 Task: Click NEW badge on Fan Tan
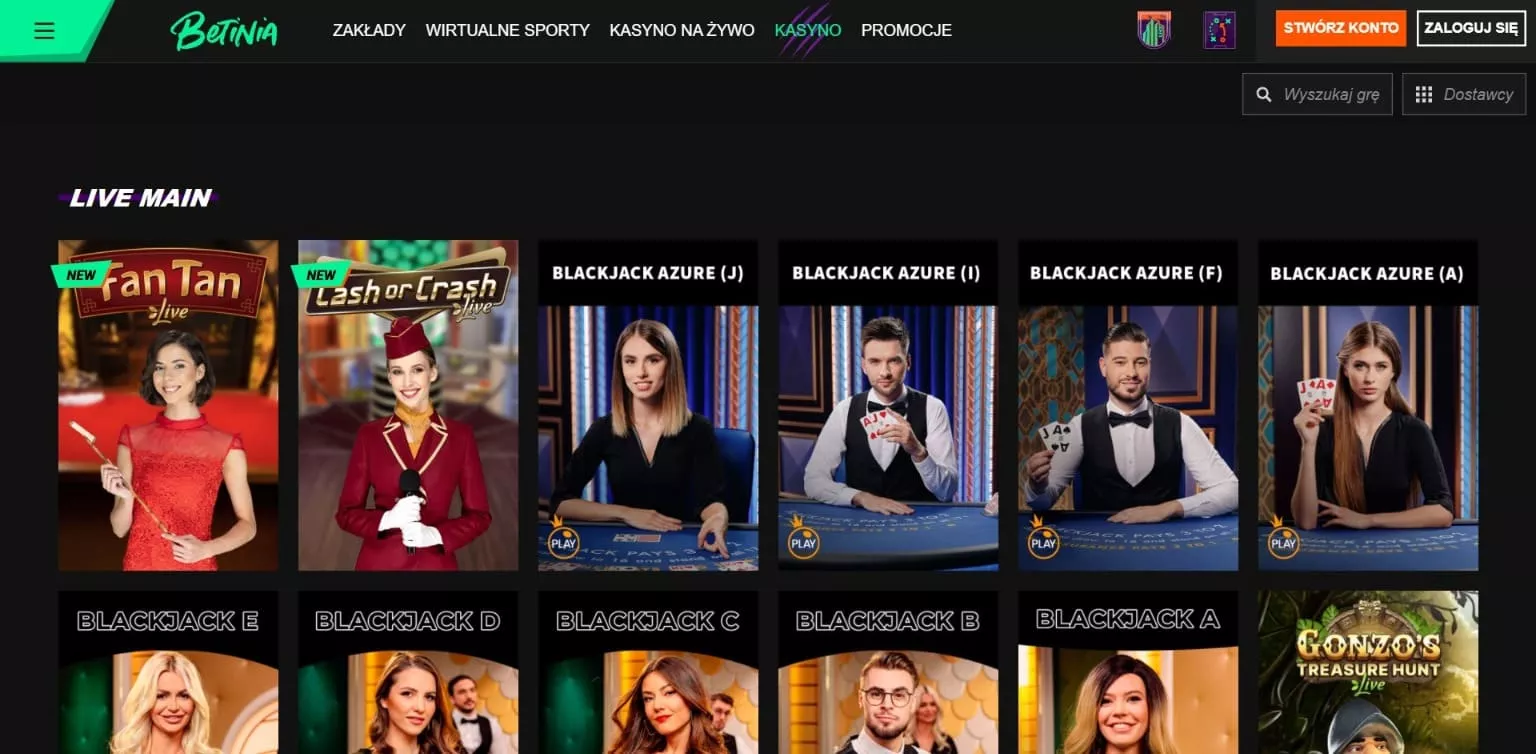pos(81,275)
